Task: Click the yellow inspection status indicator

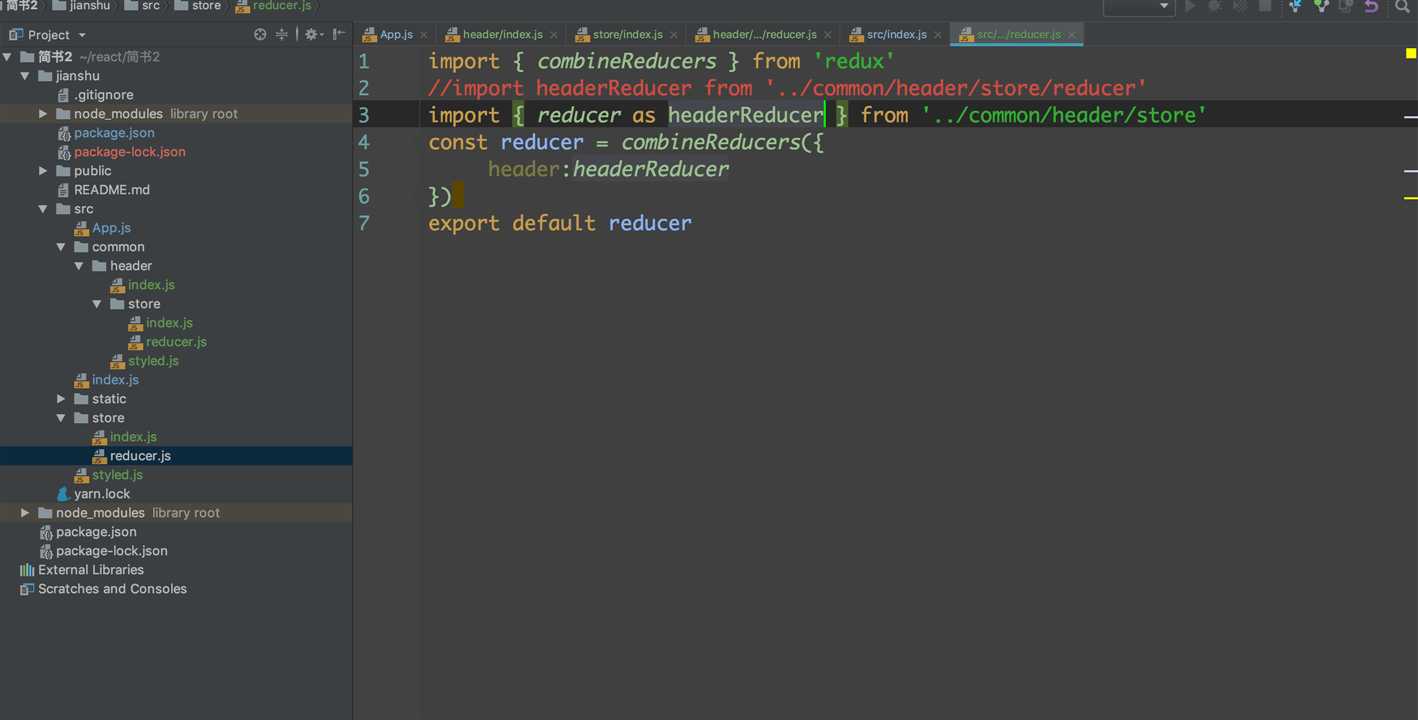Action: pos(1411,54)
